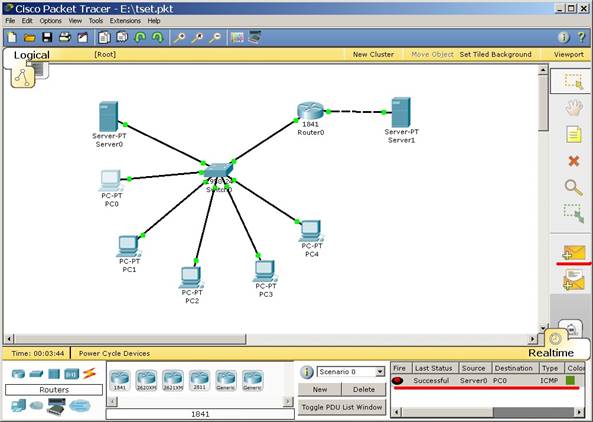
Task: Switch to the Realtime mode tab
Action: (551, 353)
